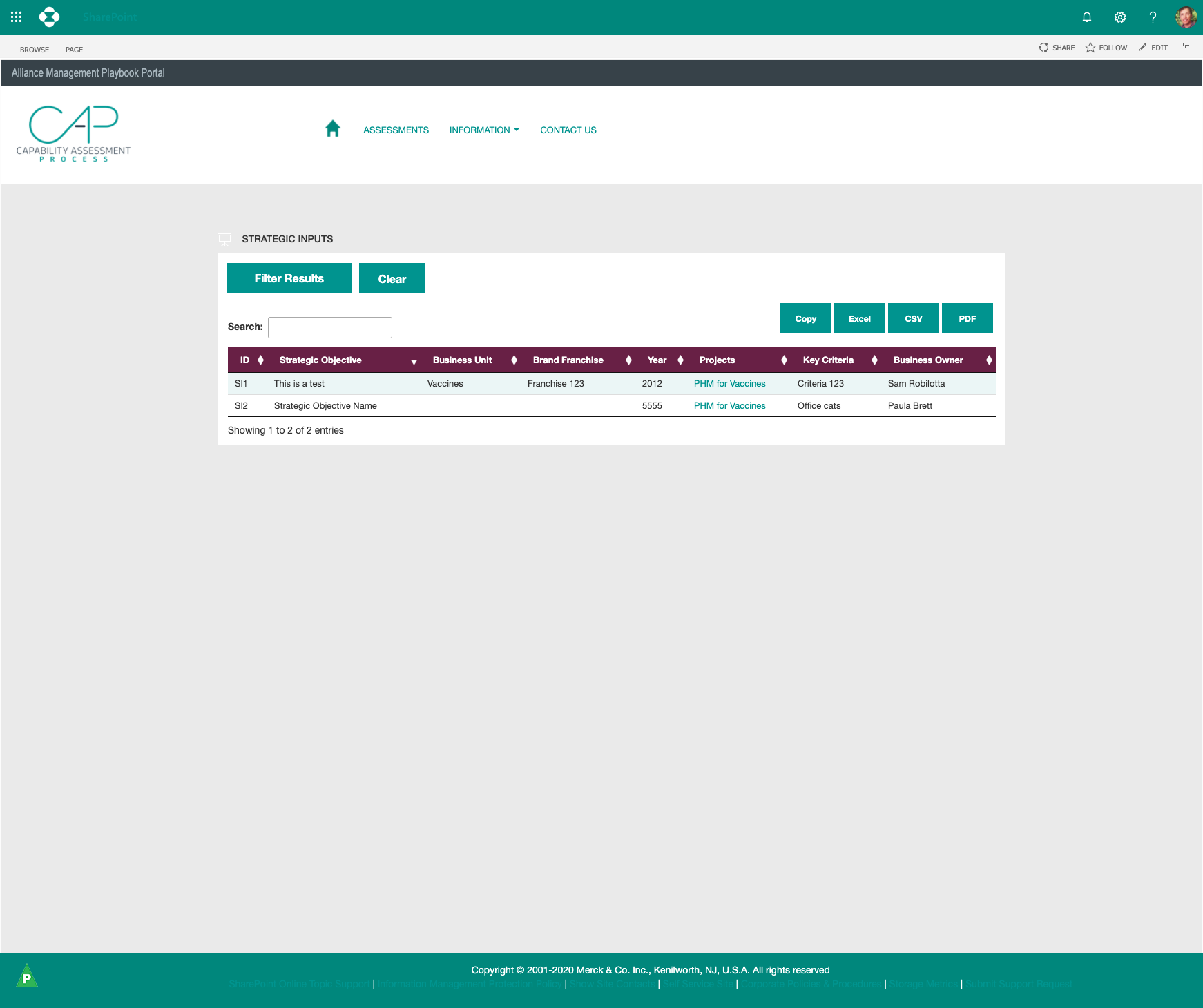
Task: Click the CAP Capability Assessment logo
Action: click(73, 134)
